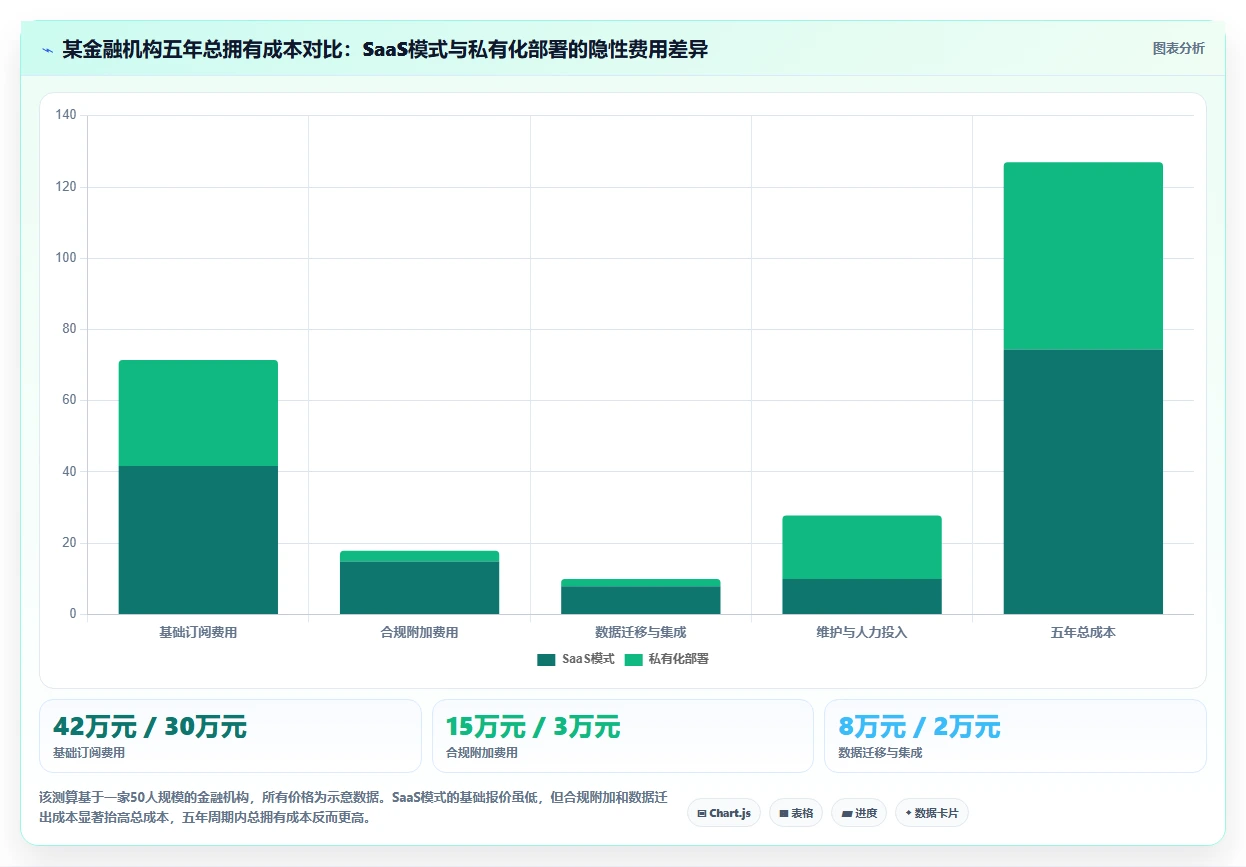
Task: Click the 基础订阅费用 x-axis label
Action: click(198, 633)
